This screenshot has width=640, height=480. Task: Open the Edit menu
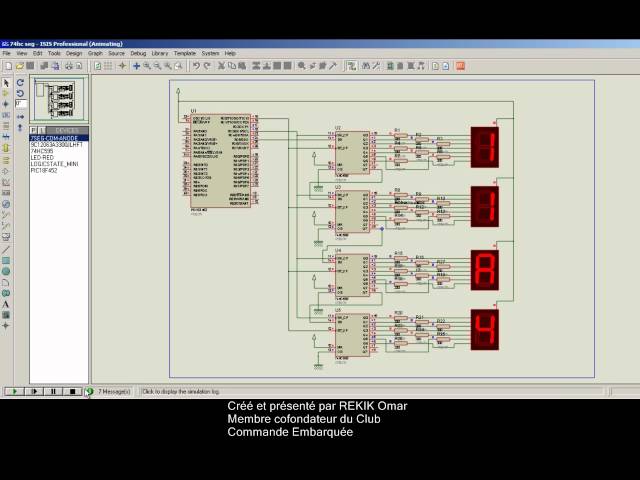click(x=38, y=53)
